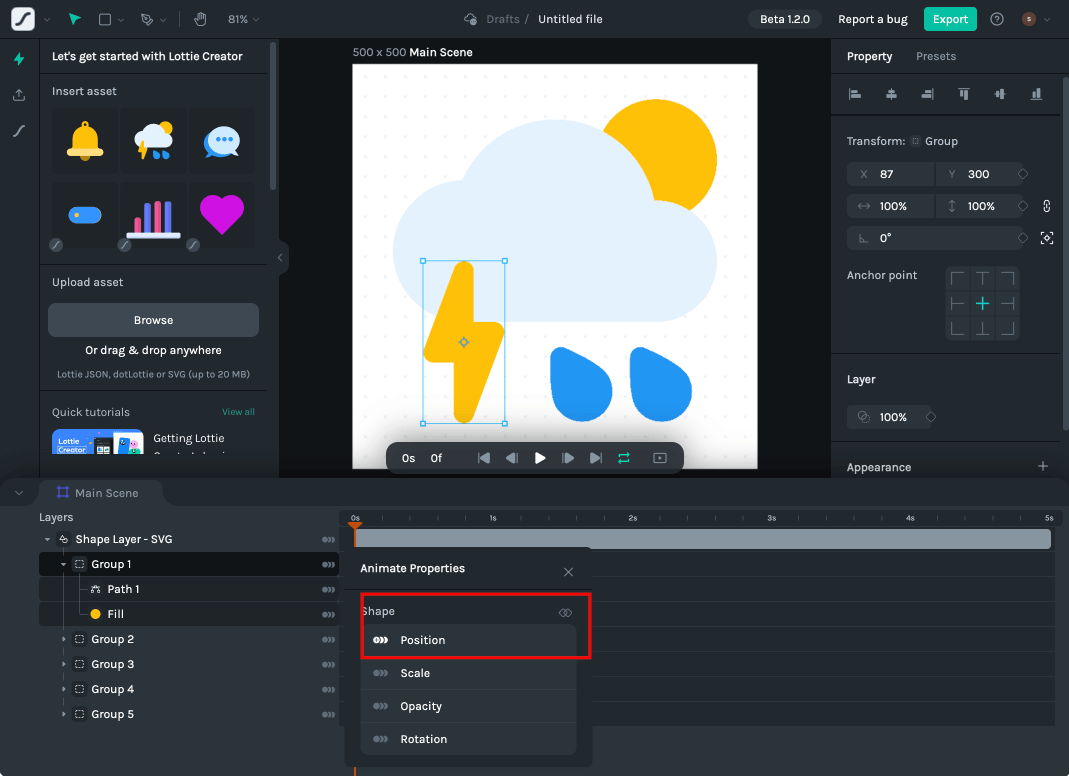This screenshot has height=776, width=1069.
Task: Set the rotation keyframe diamond for angle
Action: (x=1022, y=238)
